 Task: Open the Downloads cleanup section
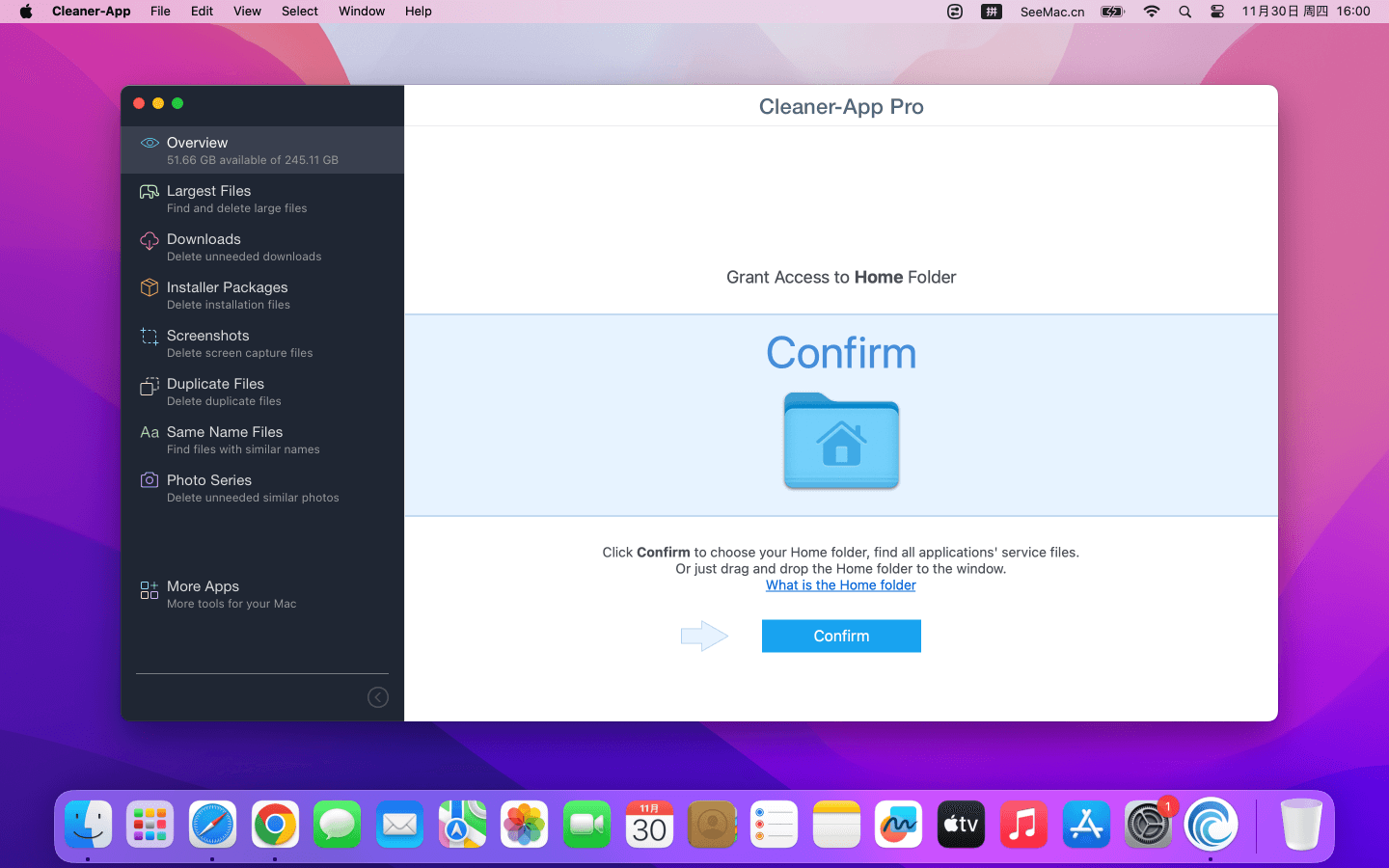(x=204, y=247)
